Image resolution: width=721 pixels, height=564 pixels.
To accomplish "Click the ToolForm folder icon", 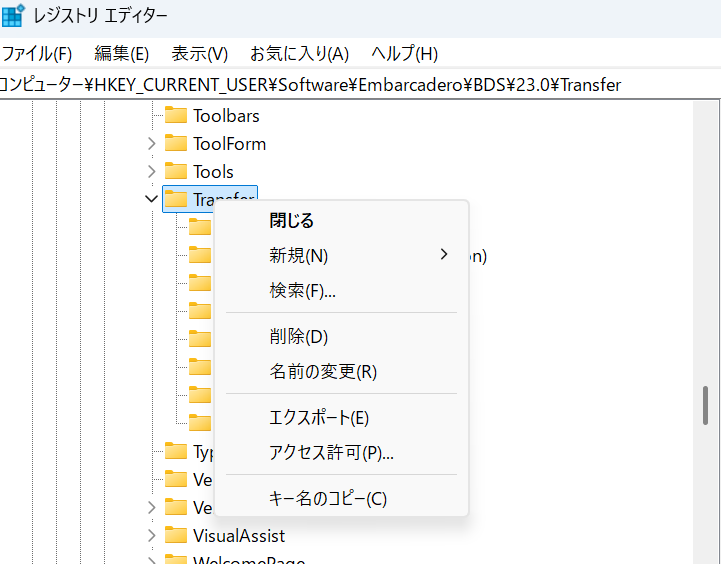I will coord(176,144).
